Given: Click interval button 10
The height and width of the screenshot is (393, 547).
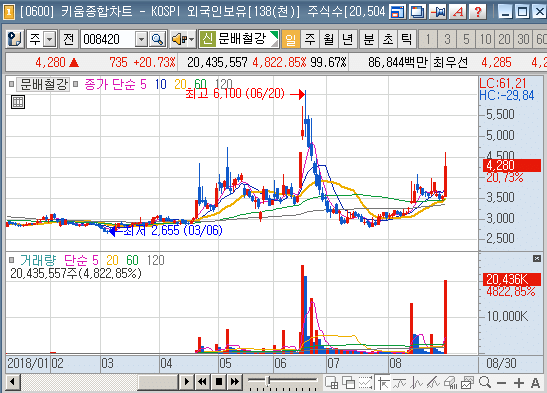Looking at the screenshot, I should pyautogui.click(x=485, y=39).
